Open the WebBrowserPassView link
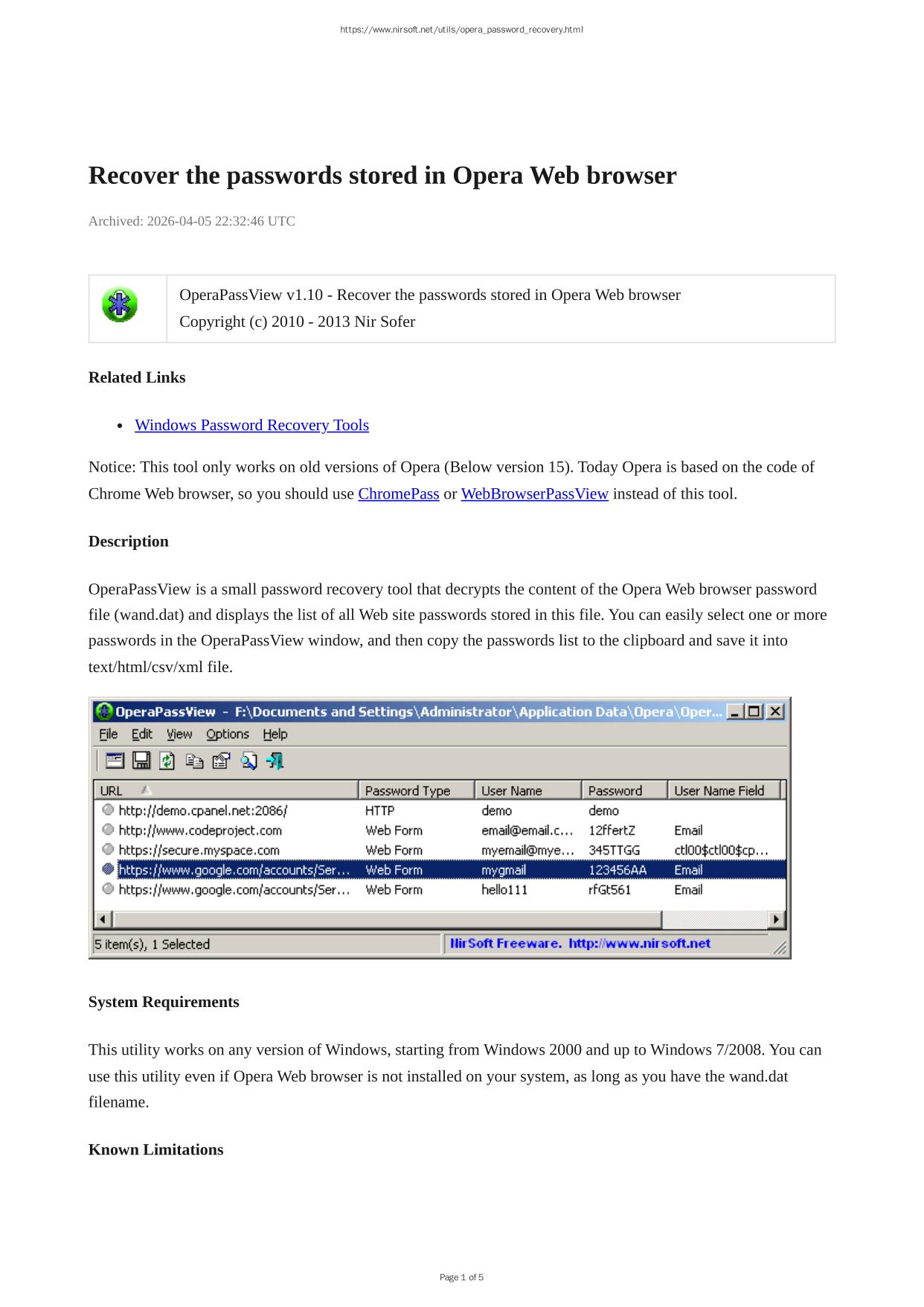 point(534,493)
